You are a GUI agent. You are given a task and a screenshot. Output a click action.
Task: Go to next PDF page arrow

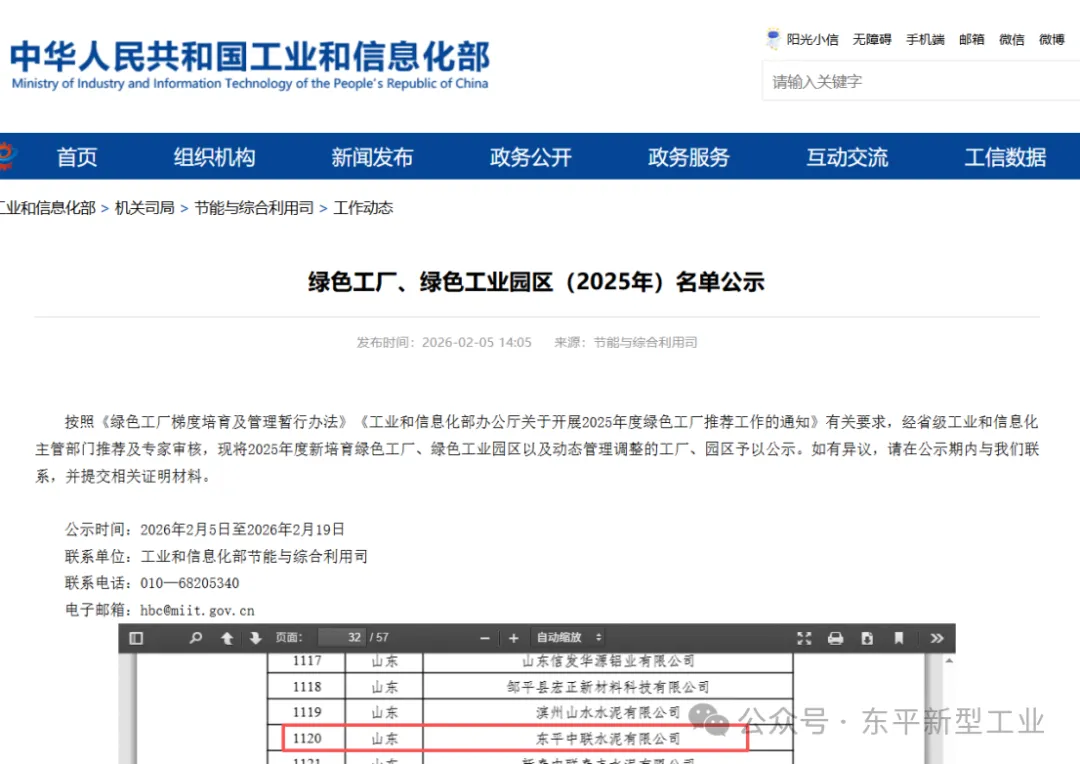[256, 638]
